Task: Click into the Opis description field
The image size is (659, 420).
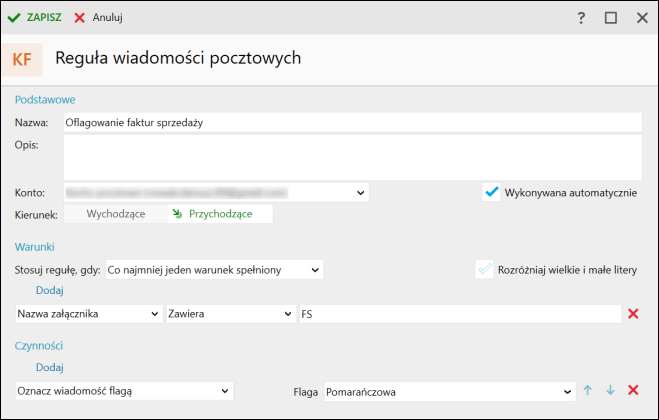Action: (x=351, y=156)
